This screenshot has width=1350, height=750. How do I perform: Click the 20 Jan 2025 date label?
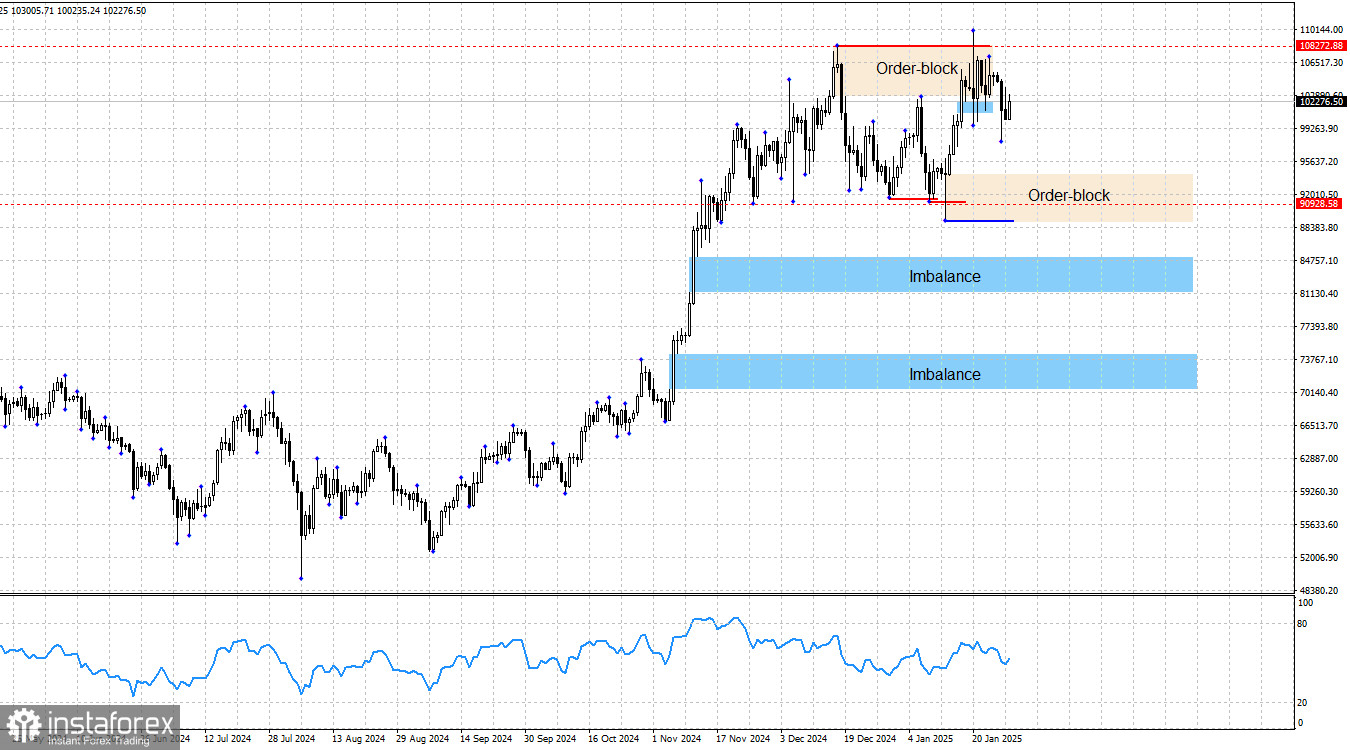click(x=997, y=739)
